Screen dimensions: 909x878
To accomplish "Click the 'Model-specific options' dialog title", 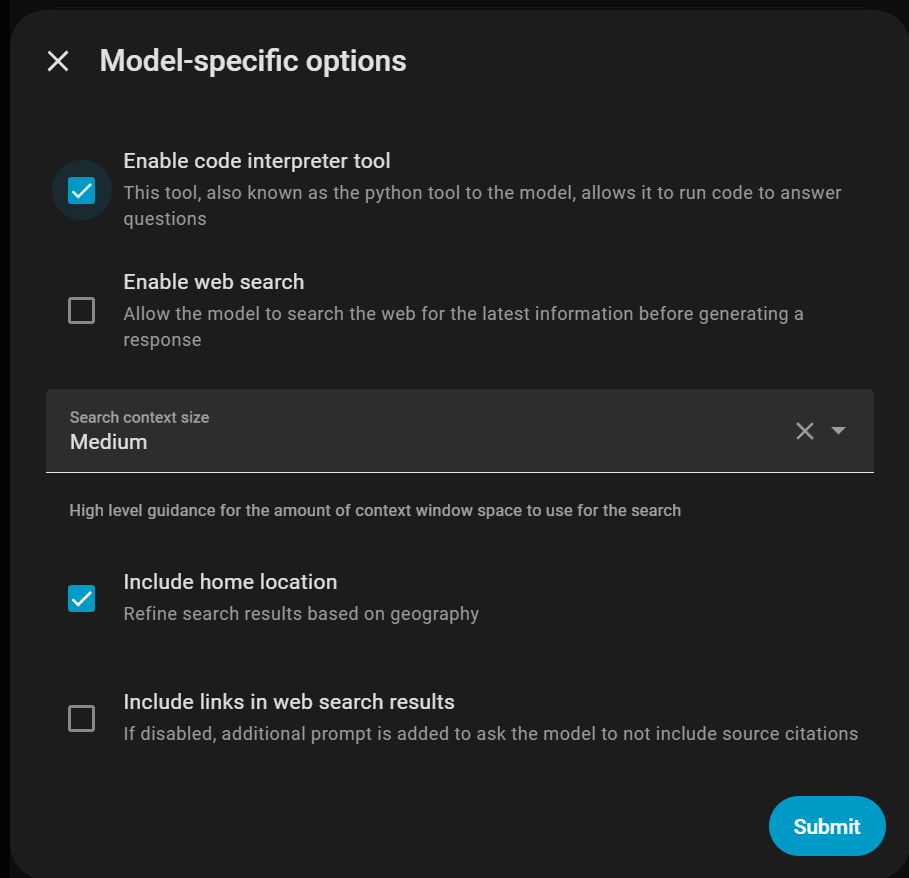I will pyautogui.click(x=252, y=61).
